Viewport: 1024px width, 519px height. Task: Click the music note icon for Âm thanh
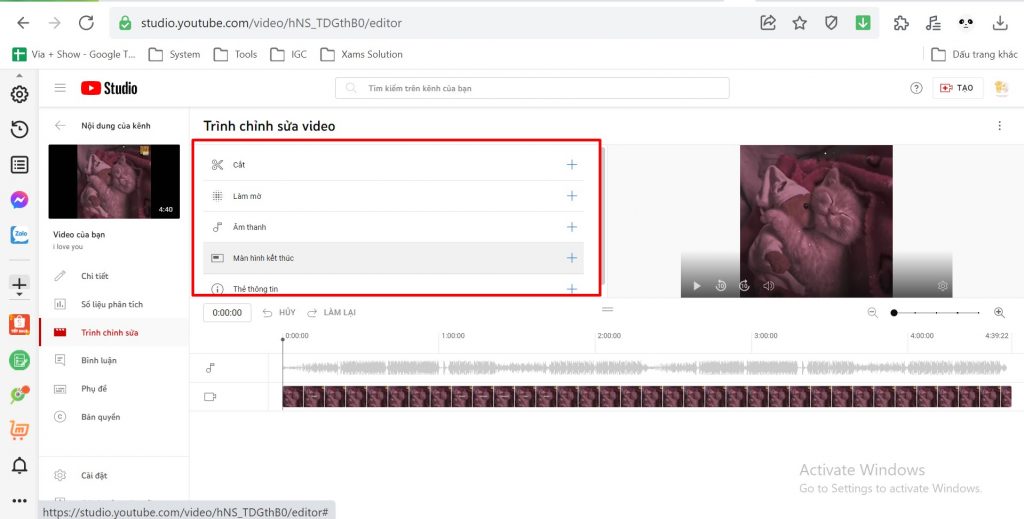(x=217, y=227)
